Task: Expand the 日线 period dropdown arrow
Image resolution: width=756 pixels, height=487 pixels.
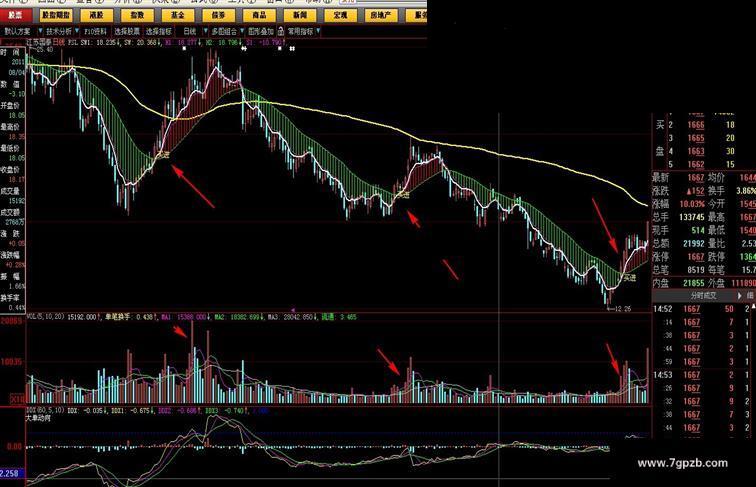Action: (206, 31)
